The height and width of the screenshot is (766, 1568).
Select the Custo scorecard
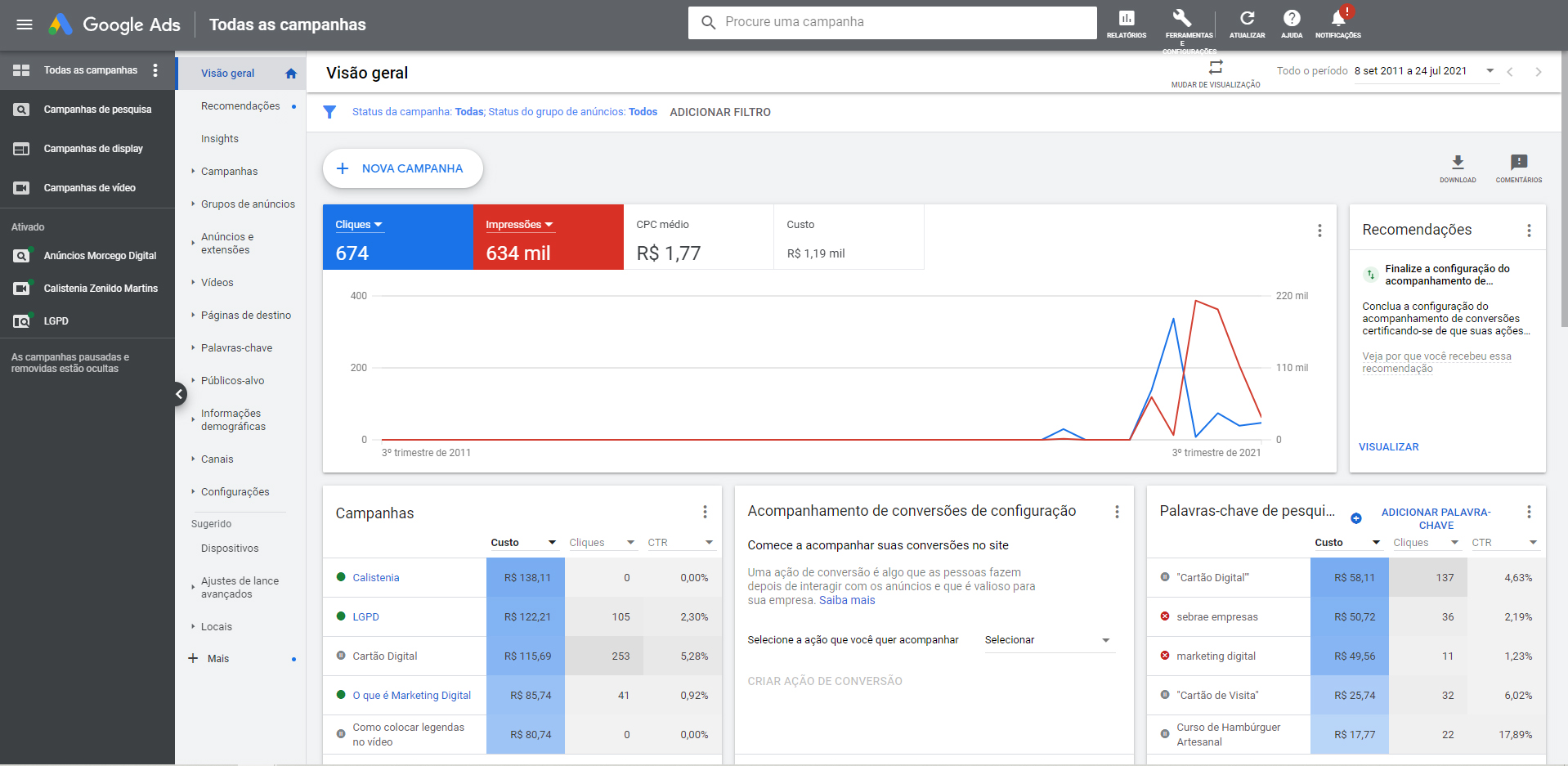[x=849, y=237]
